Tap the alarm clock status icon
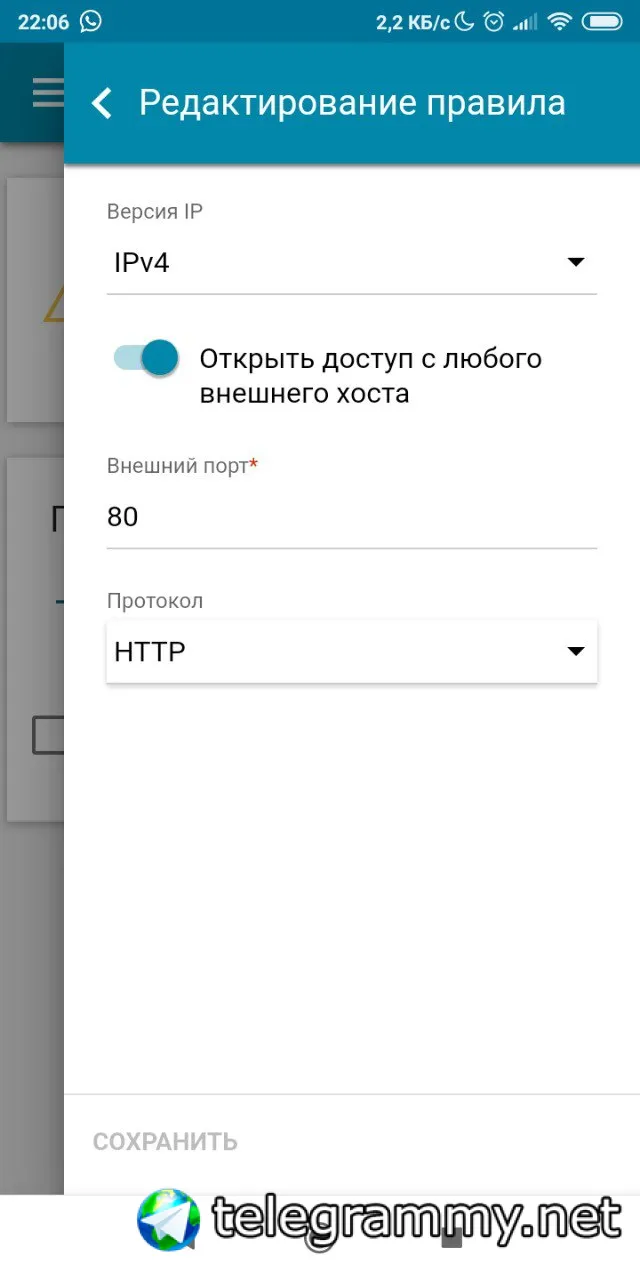640x1280 pixels. (493, 21)
